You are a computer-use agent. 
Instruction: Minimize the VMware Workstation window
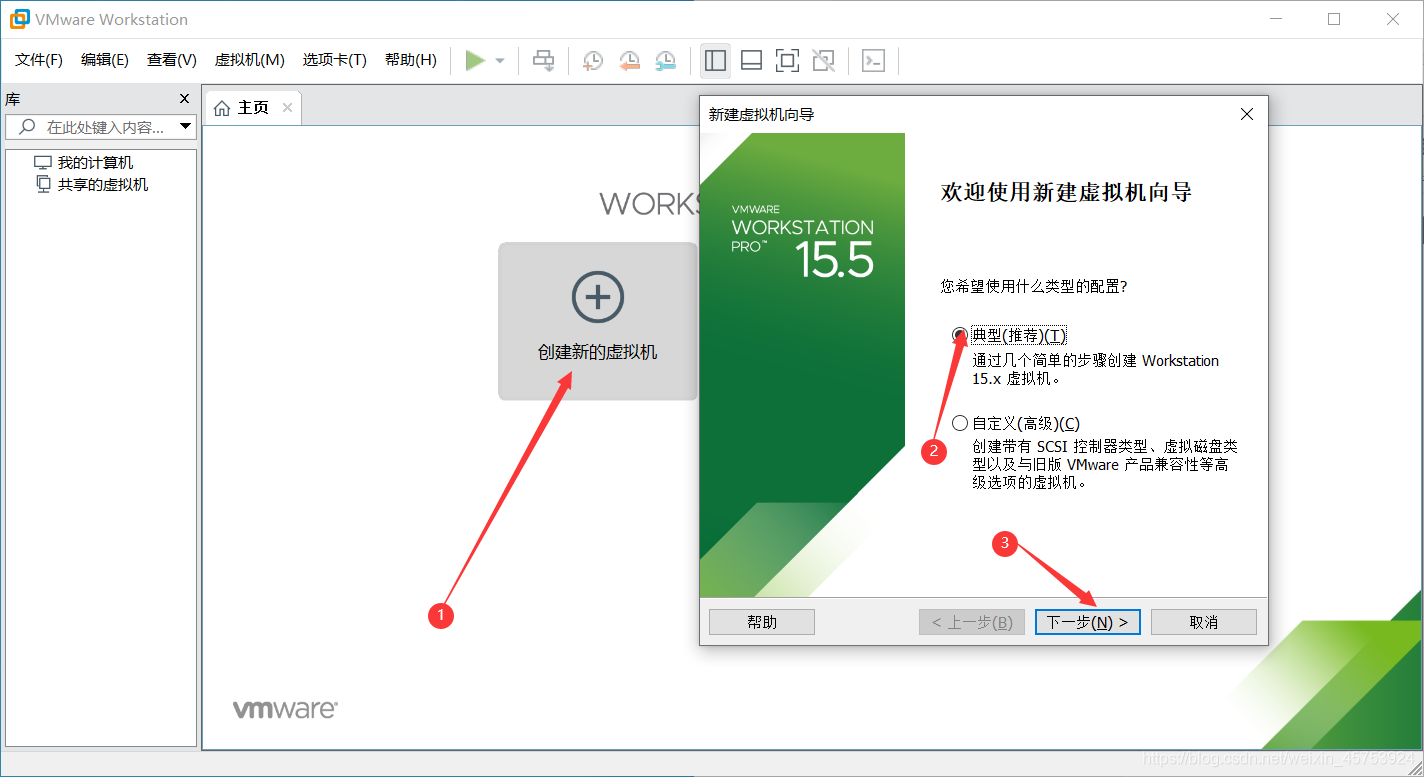point(1276,19)
